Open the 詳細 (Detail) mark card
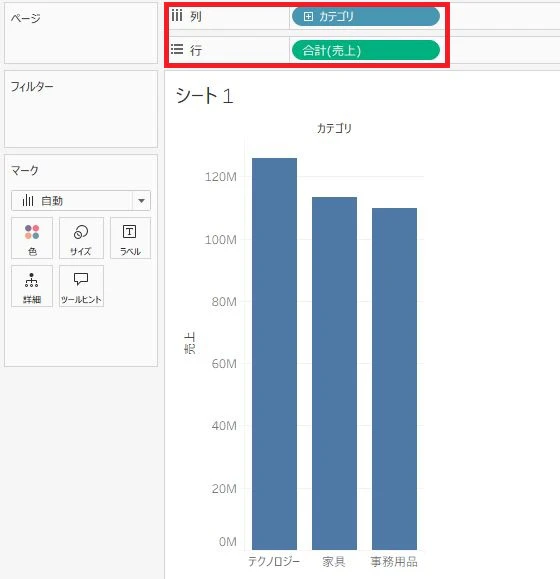Screen dimensions: 560x579 pos(32,286)
